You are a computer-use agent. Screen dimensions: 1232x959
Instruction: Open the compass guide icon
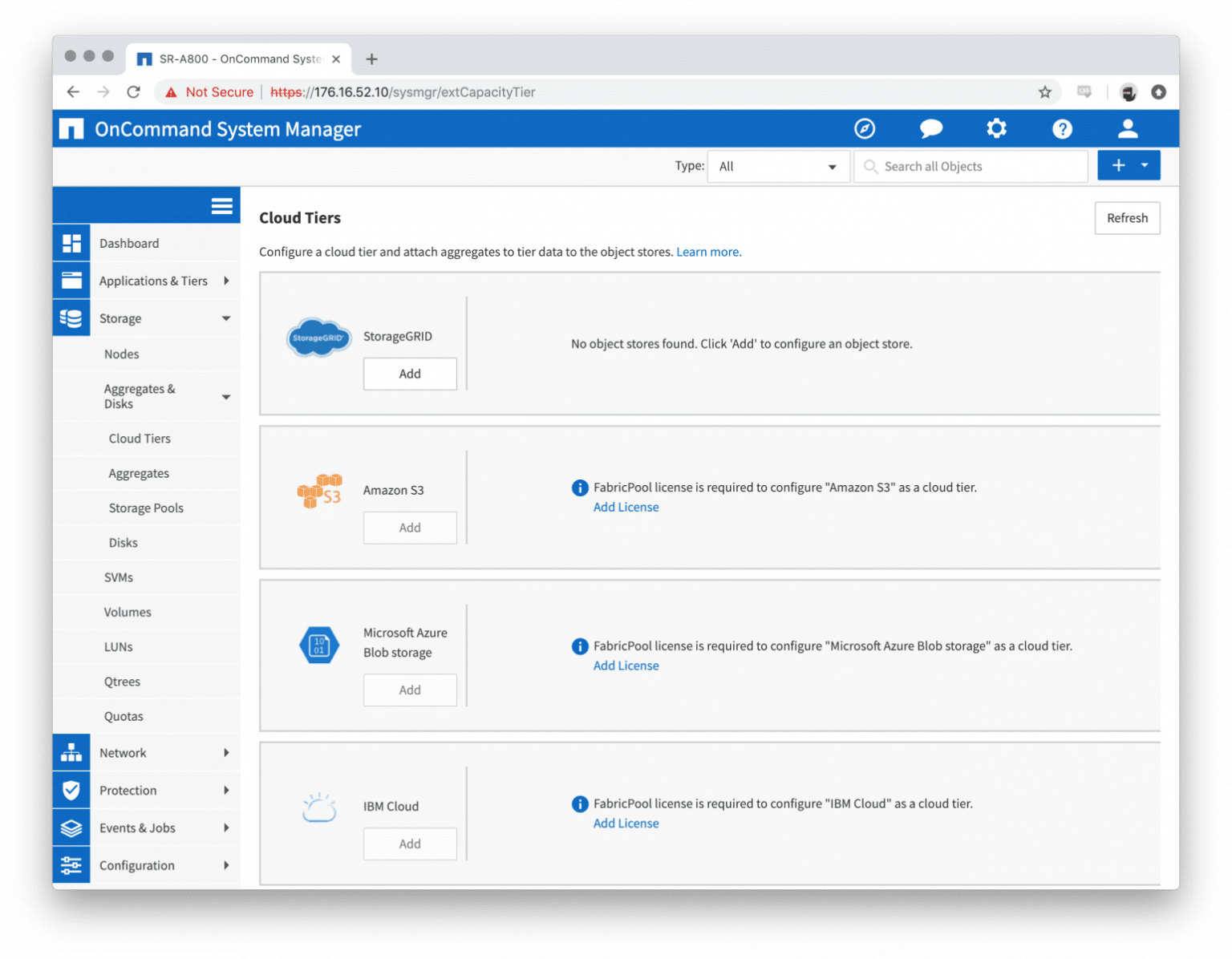[x=865, y=128]
